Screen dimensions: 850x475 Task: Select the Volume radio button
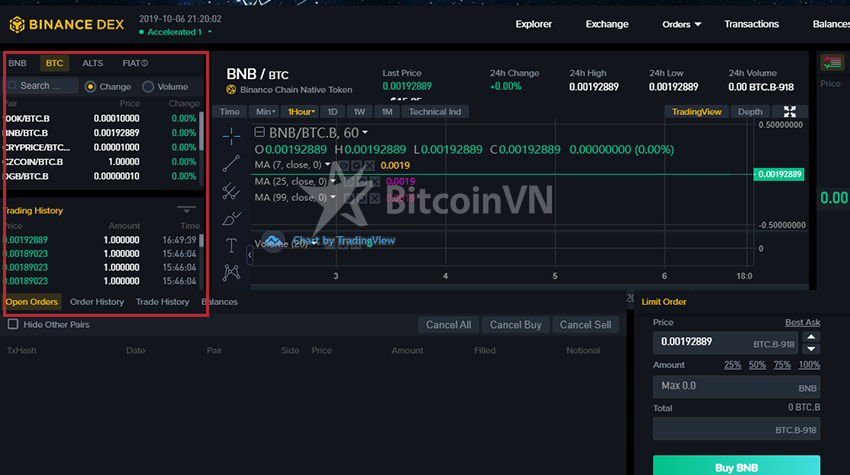tap(148, 87)
